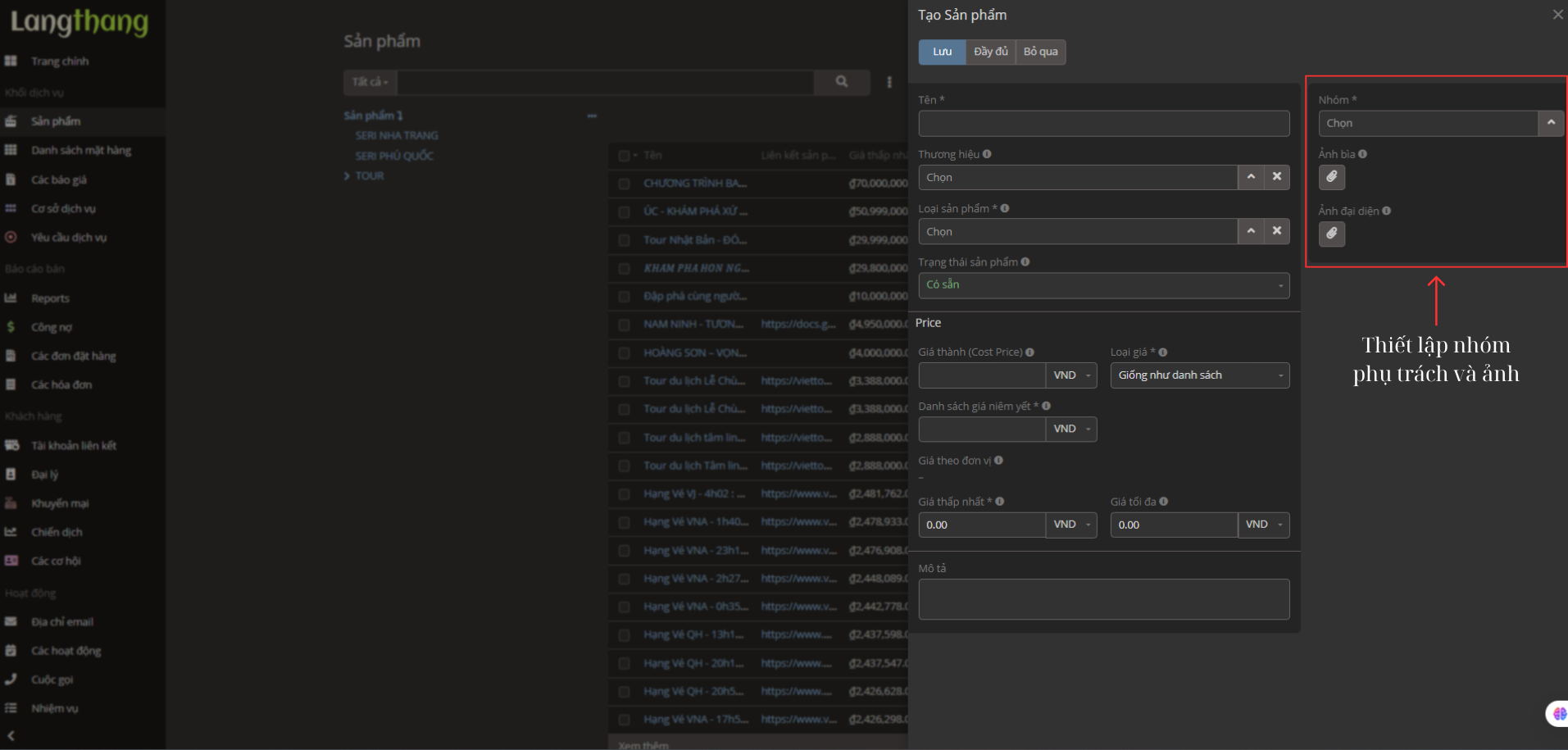
Task: Expand the Trạng thái sản phẩm dropdown
Action: 1103,285
